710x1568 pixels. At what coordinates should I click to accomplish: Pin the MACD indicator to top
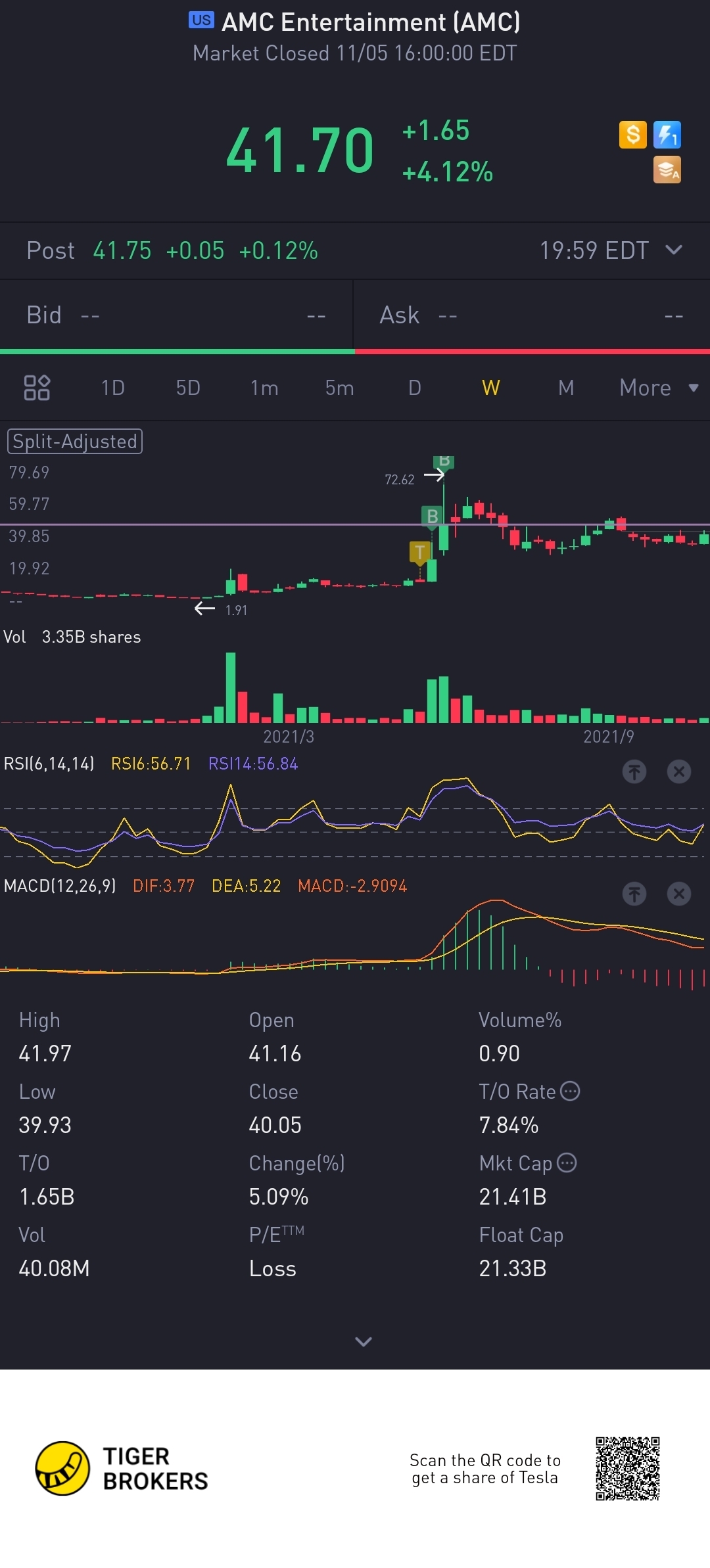634,894
